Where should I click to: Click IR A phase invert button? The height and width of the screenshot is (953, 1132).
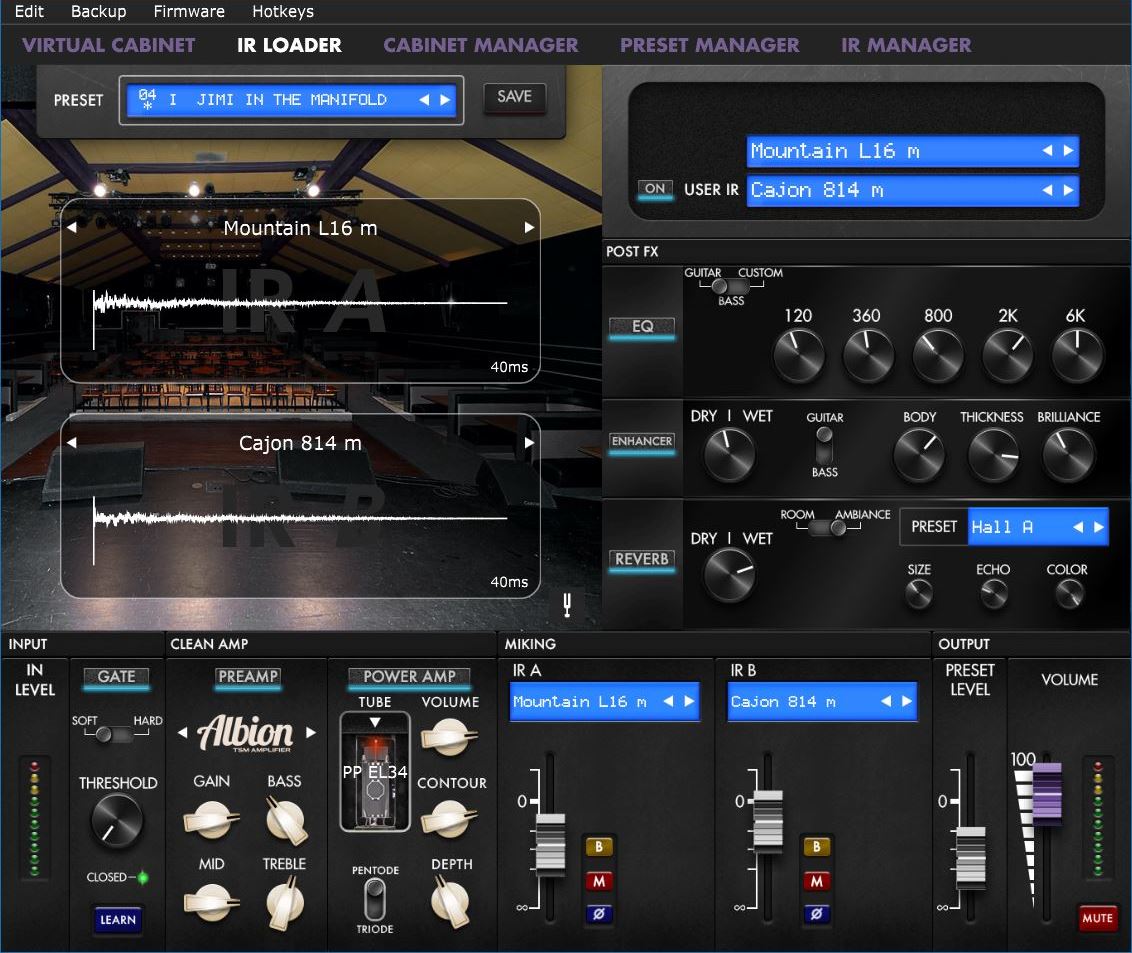coord(599,913)
